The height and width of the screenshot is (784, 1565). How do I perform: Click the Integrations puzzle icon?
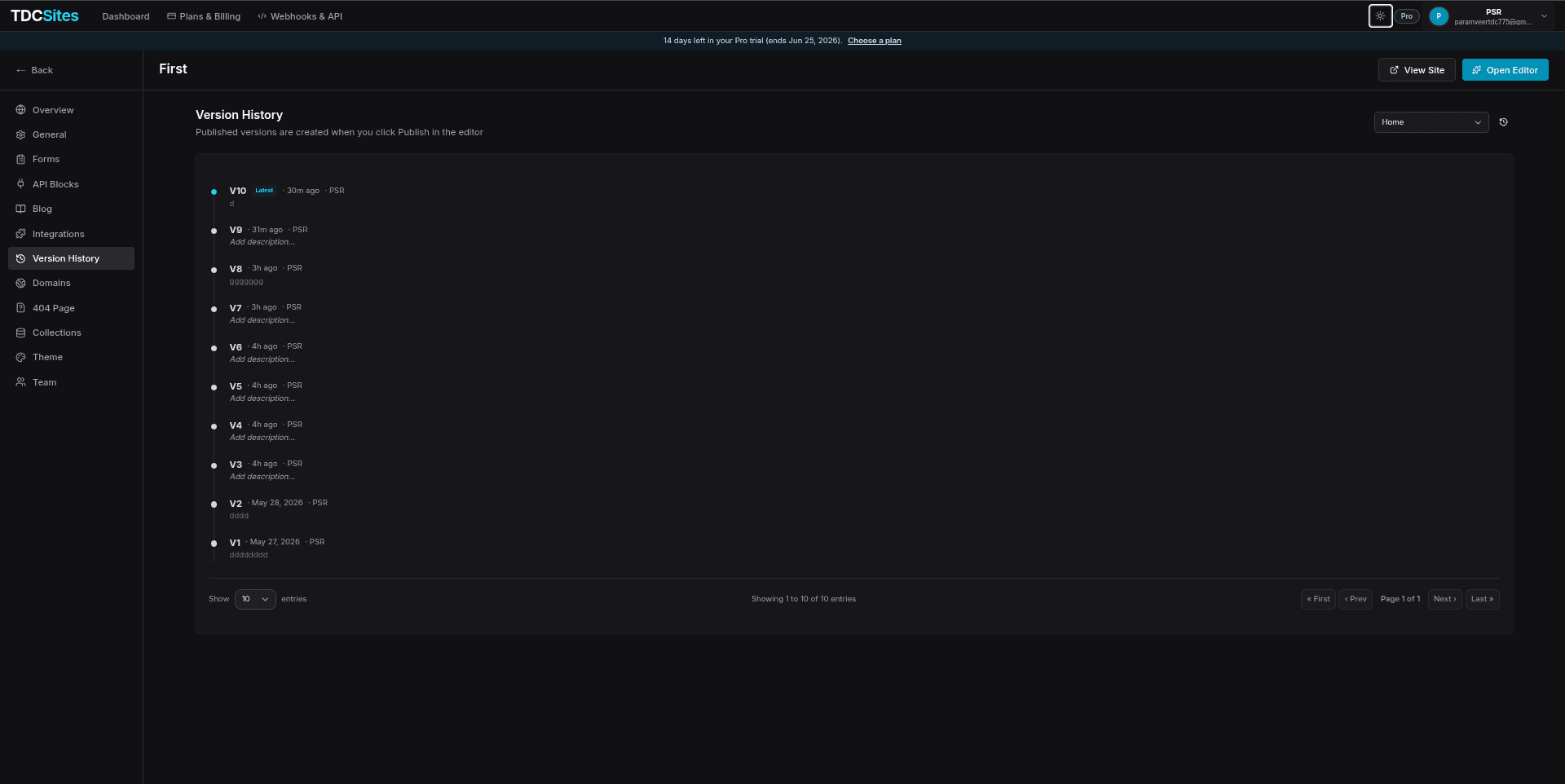pos(21,234)
